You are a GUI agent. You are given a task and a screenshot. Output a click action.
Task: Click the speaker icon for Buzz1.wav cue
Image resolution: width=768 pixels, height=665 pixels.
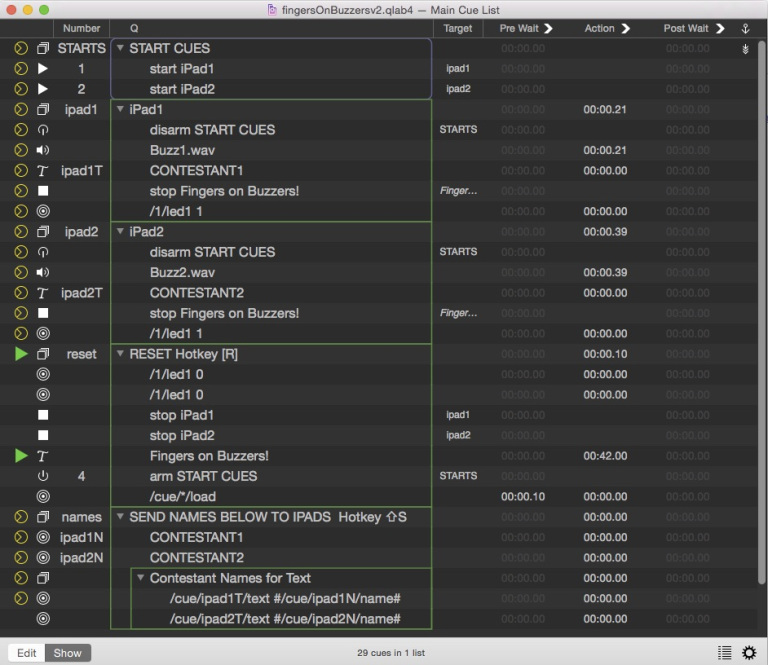point(43,150)
